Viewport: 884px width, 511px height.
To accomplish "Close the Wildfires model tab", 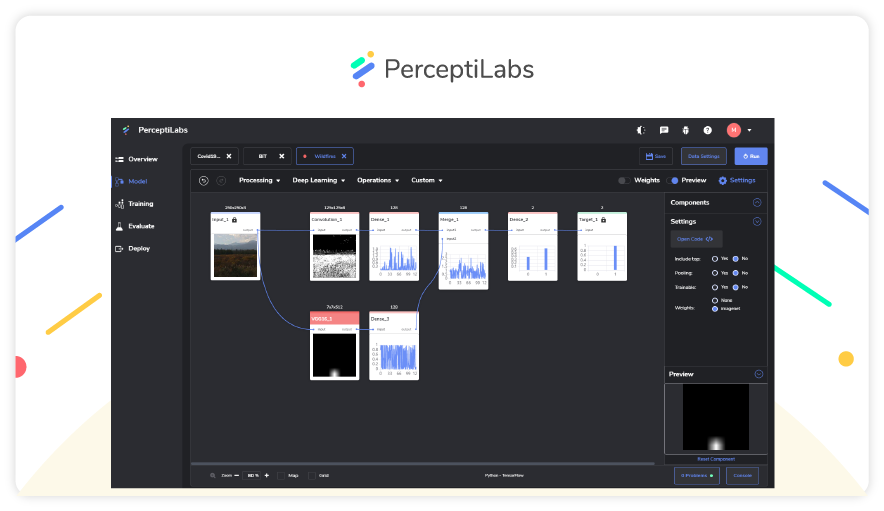I will coord(344,156).
